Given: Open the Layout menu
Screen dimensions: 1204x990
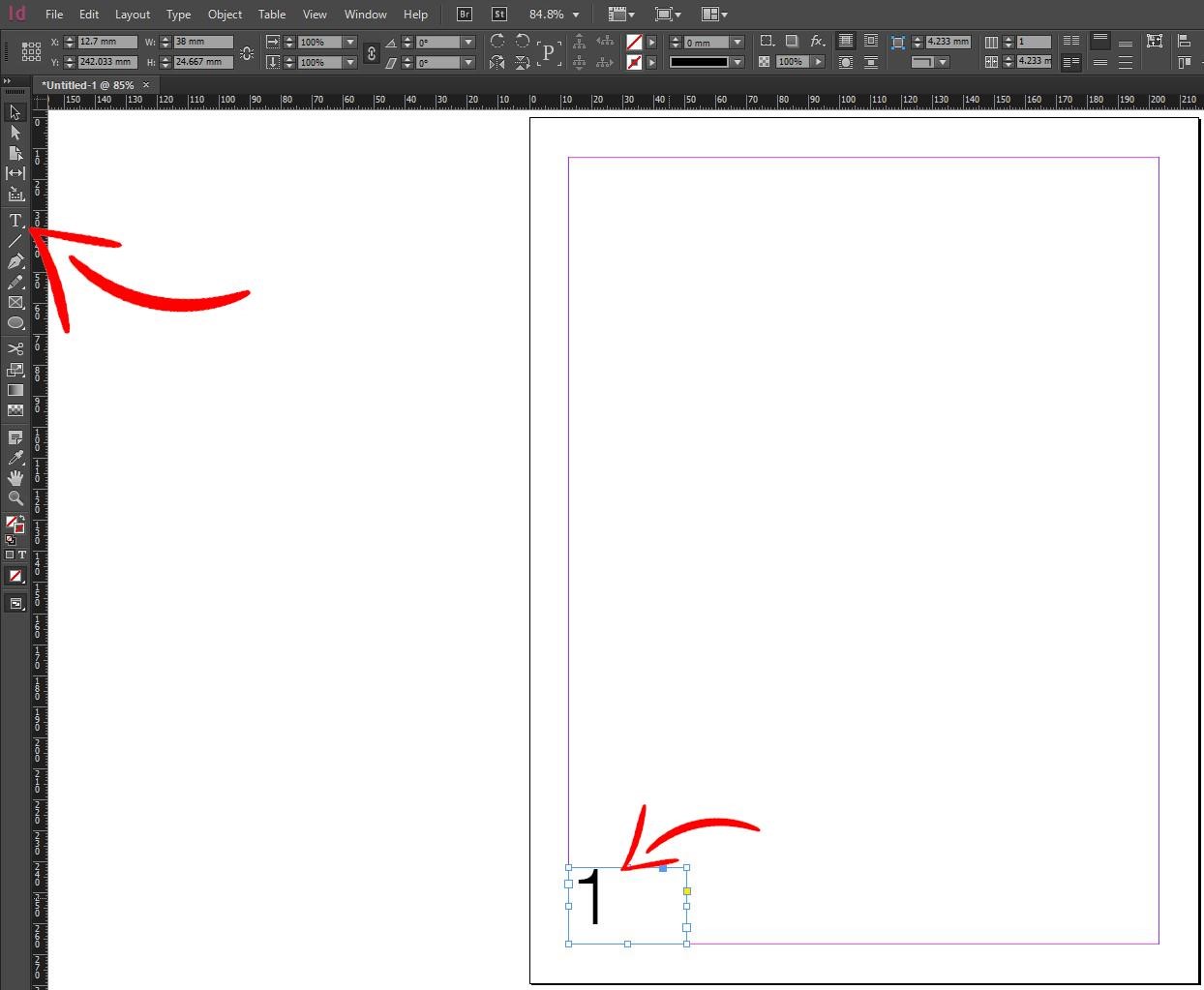Looking at the screenshot, I should click(133, 15).
